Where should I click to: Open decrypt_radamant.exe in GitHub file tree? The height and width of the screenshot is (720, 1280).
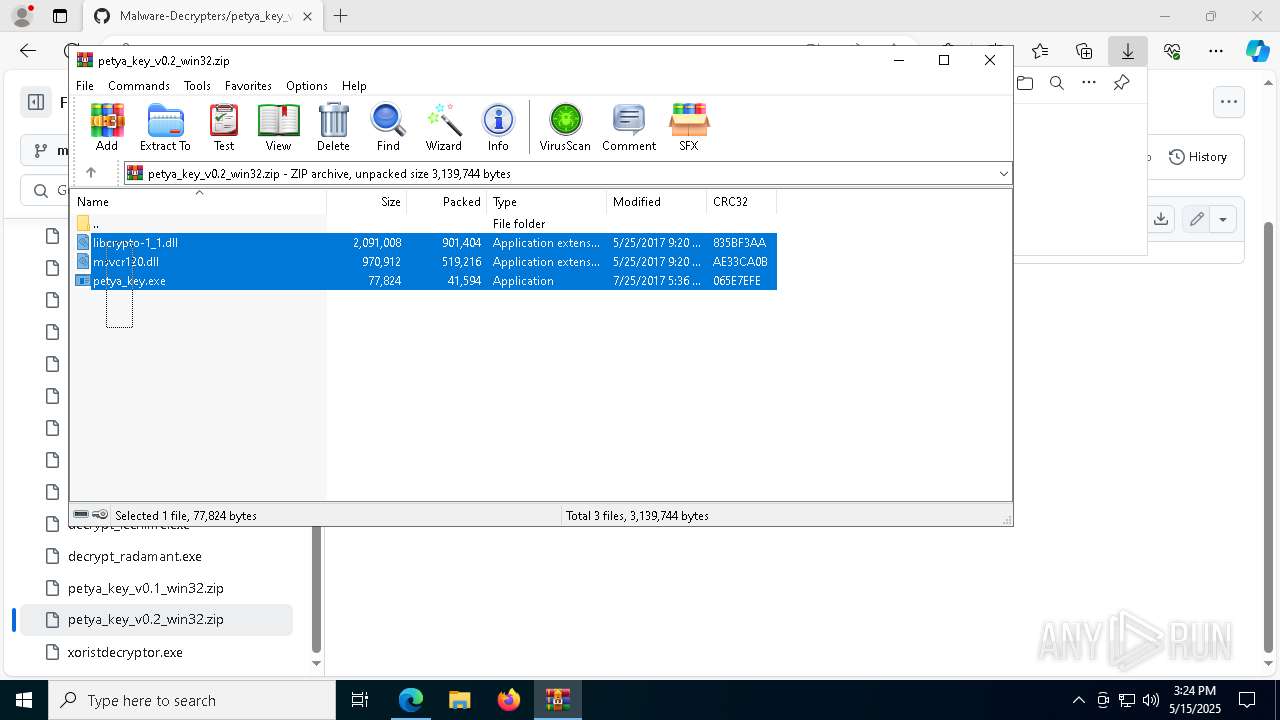coord(135,556)
